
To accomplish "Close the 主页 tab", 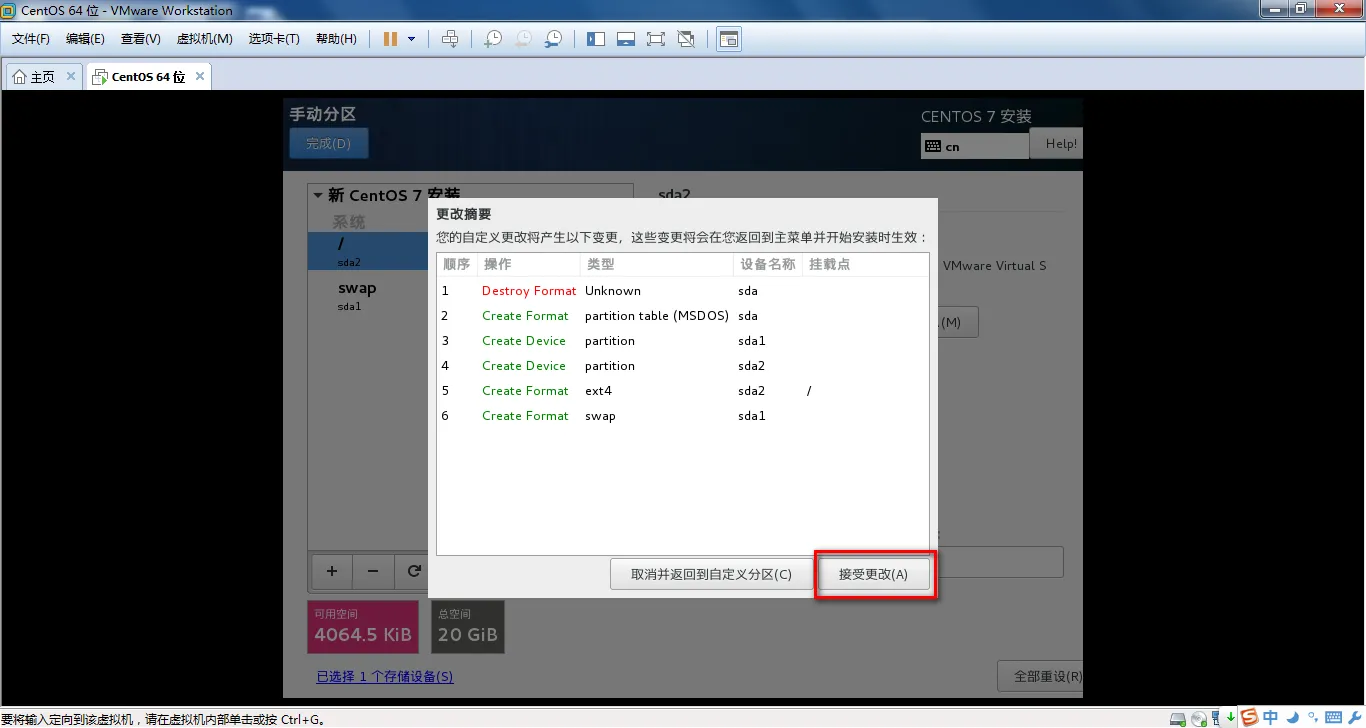I will pos(71,76).
